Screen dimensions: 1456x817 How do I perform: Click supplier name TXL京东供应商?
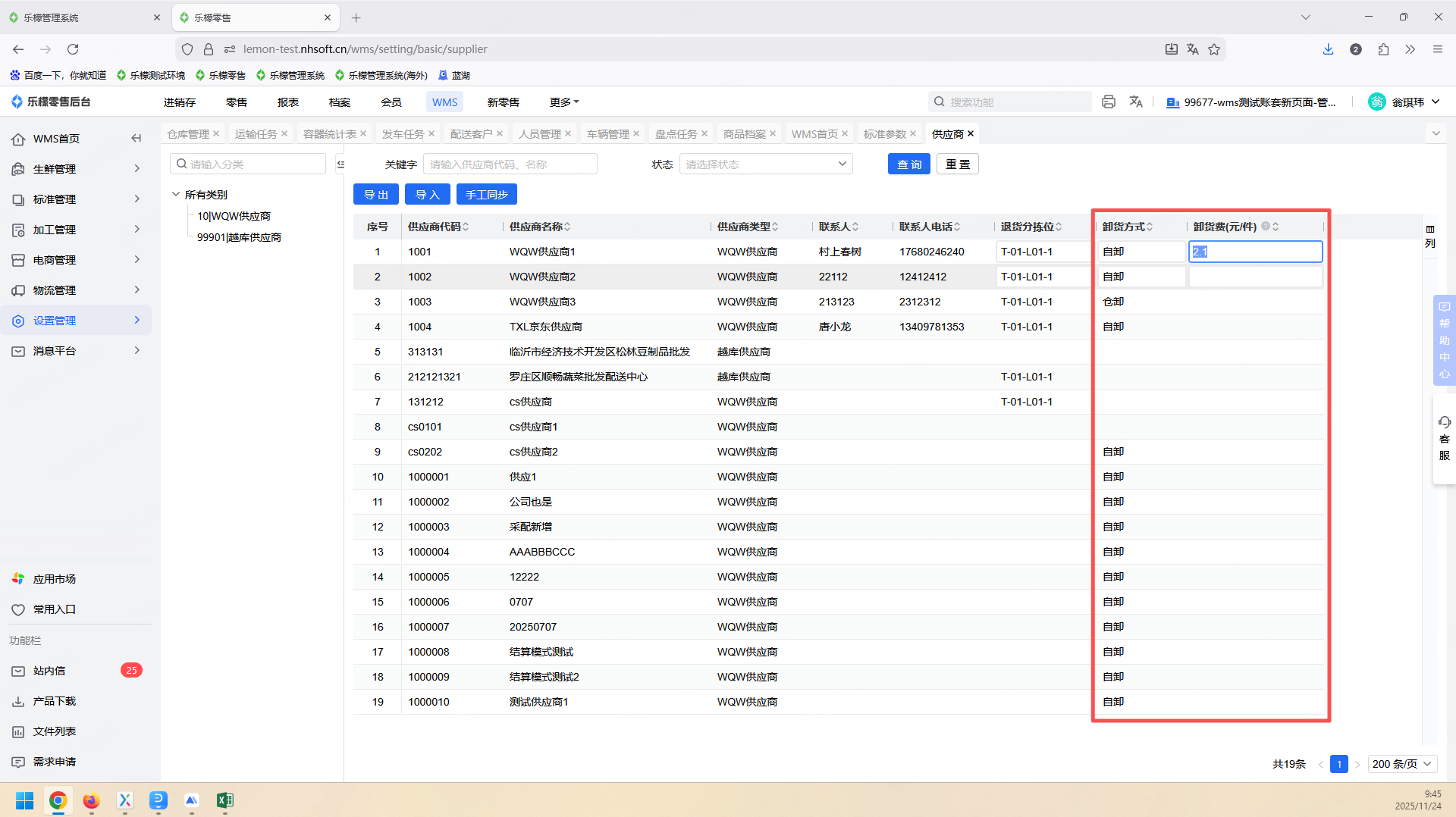pyautogui.click(x=546, y=327)
